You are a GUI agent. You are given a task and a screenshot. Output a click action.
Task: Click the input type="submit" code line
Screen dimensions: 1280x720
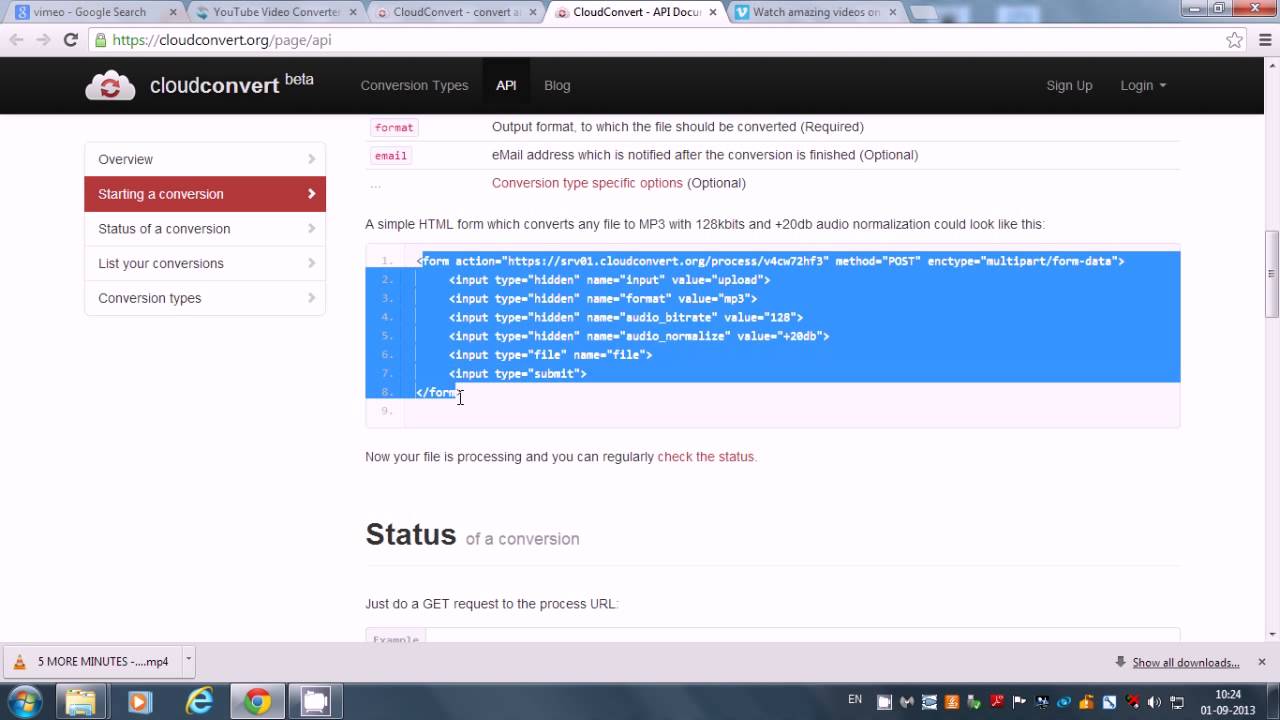point(518,374)
